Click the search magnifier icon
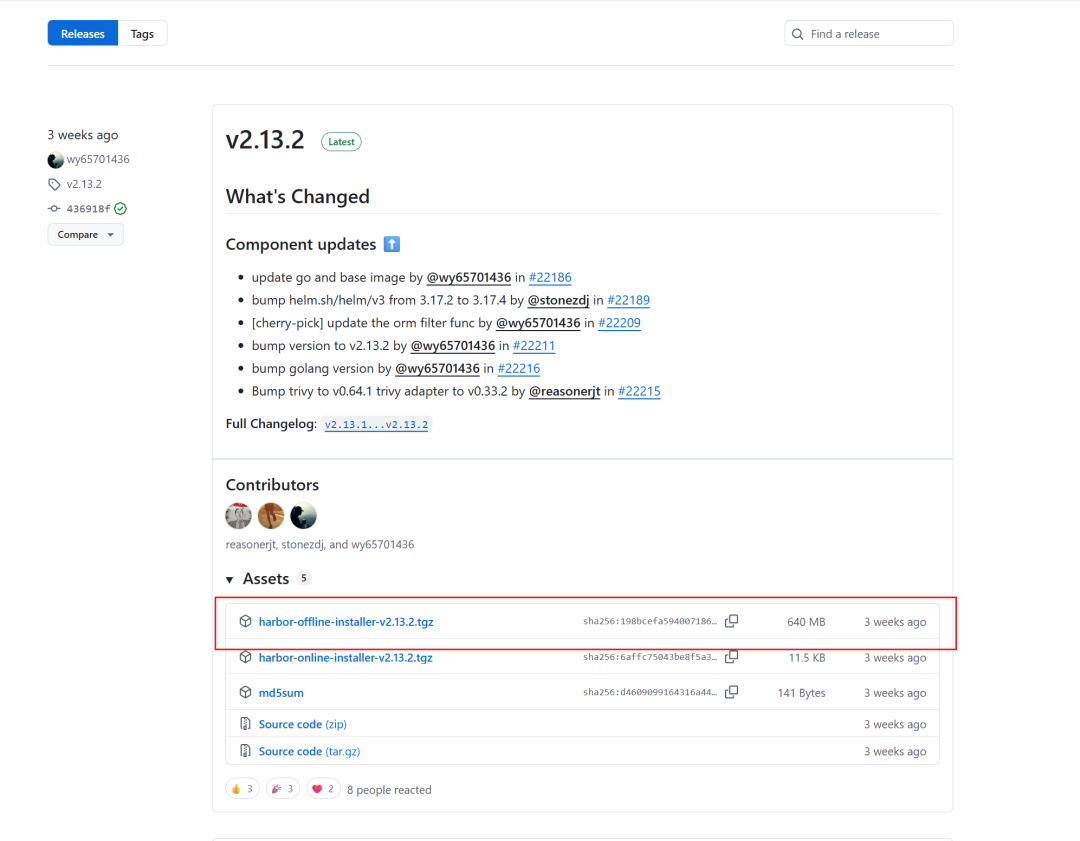This screenshot has width=1080, height=841. tap(798, 34)
